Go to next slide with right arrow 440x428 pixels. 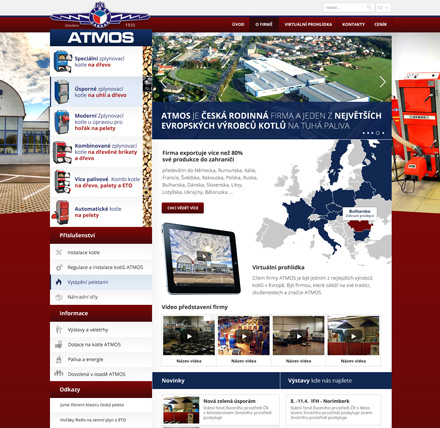[x=383, y=82]
